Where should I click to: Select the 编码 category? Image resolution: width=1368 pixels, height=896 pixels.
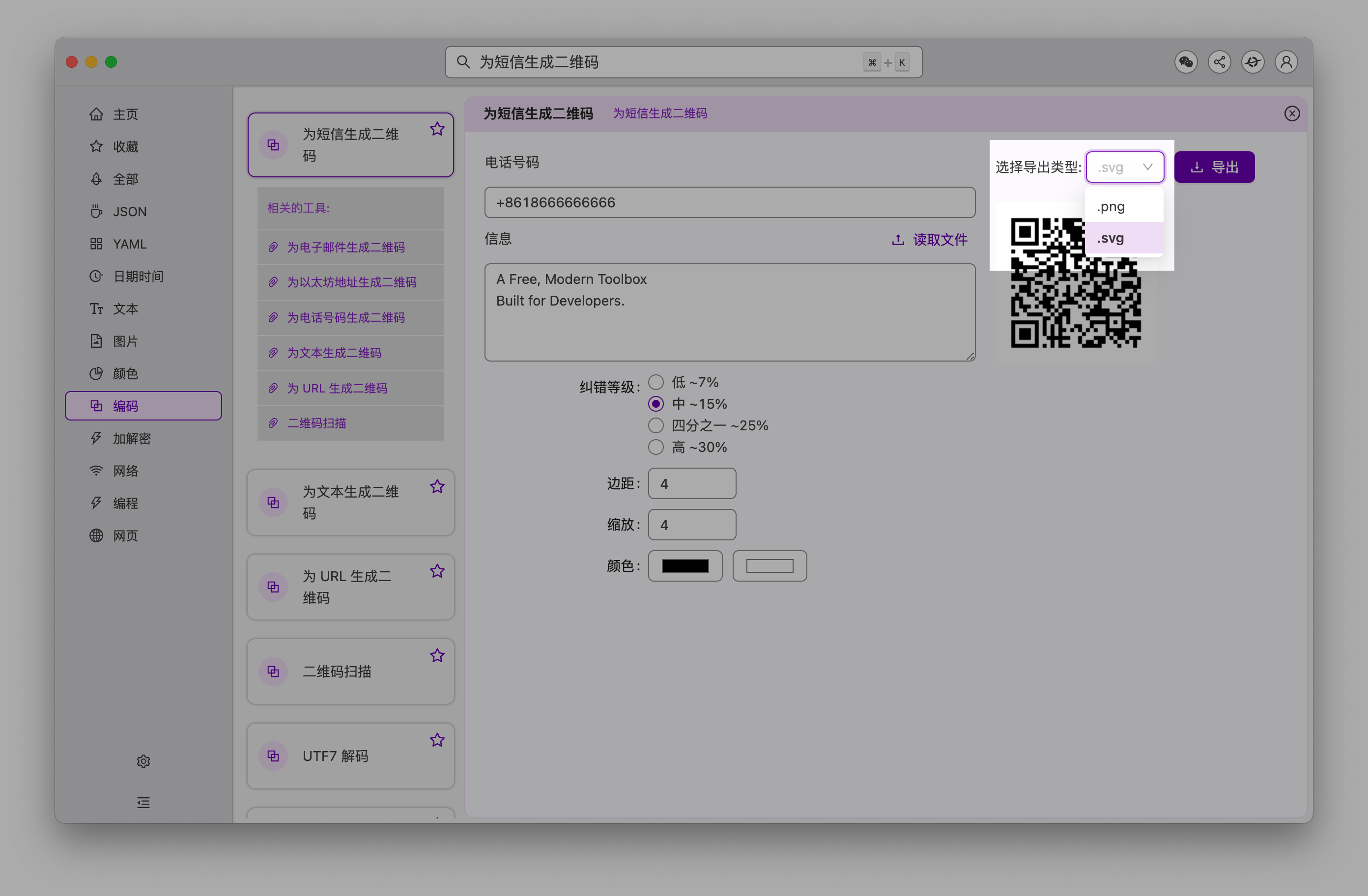pos(143,406)
